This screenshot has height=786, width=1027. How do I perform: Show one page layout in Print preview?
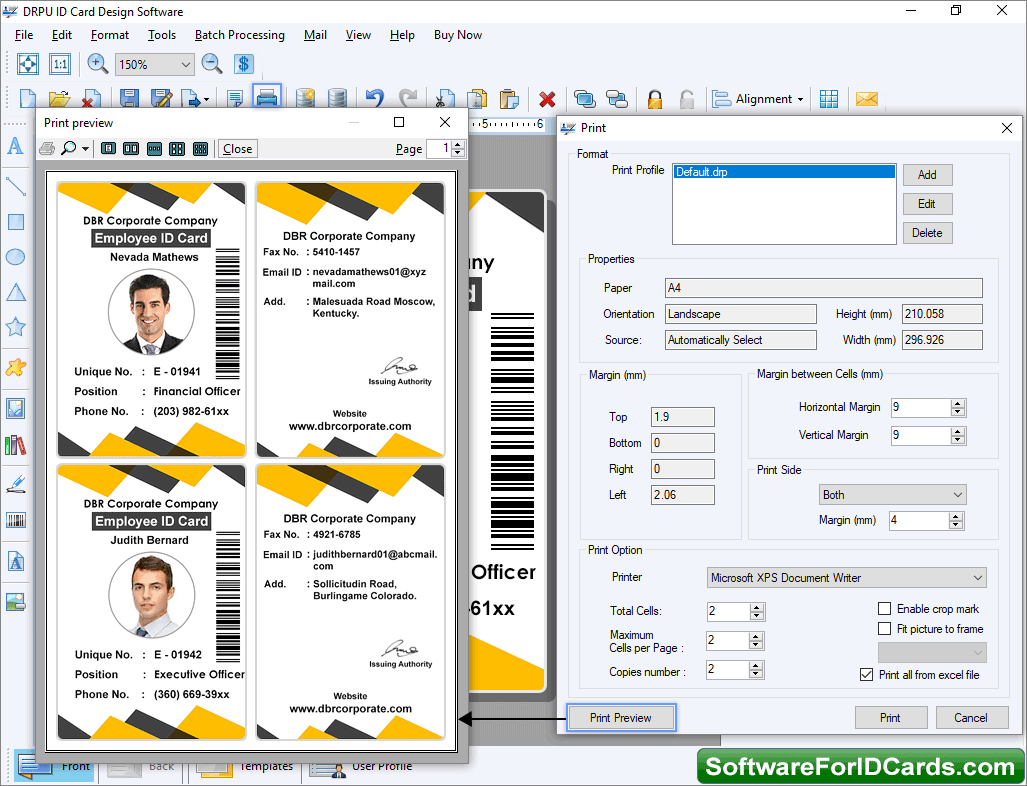pos(109,149)
